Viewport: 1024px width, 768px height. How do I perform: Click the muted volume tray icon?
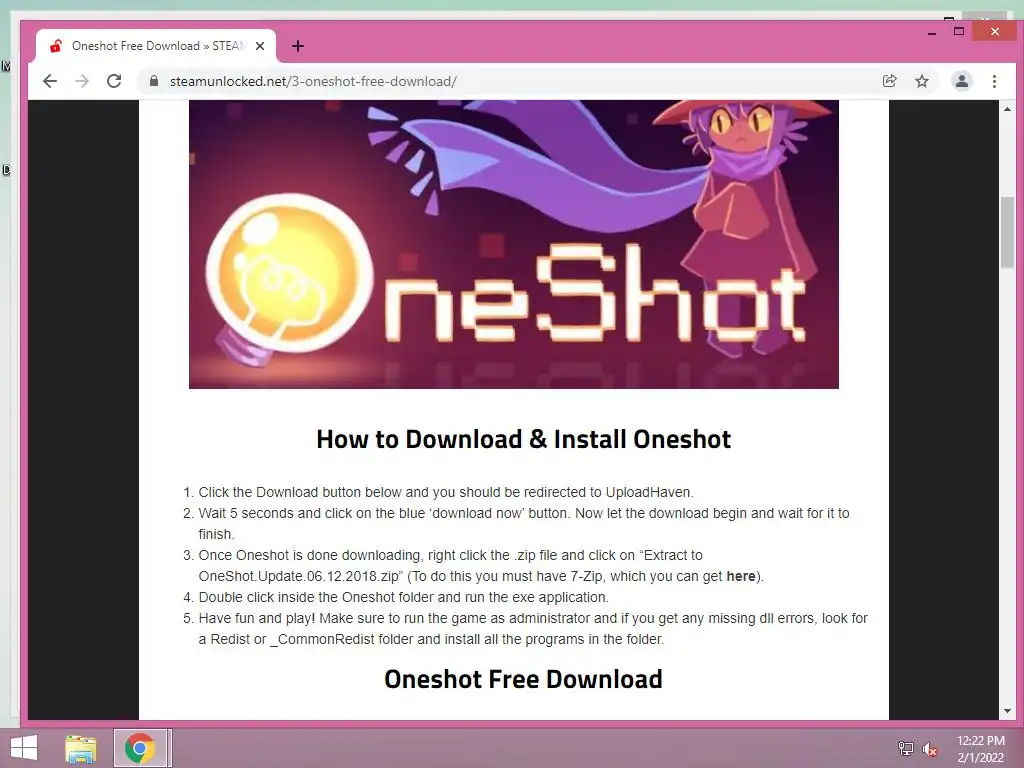(930, 749)
